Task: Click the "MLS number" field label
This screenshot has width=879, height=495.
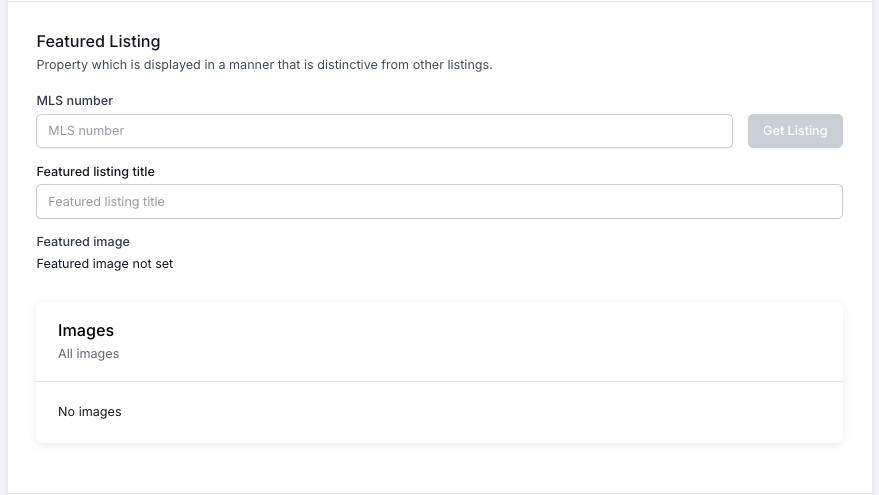Action: click(x=75, y=101)
